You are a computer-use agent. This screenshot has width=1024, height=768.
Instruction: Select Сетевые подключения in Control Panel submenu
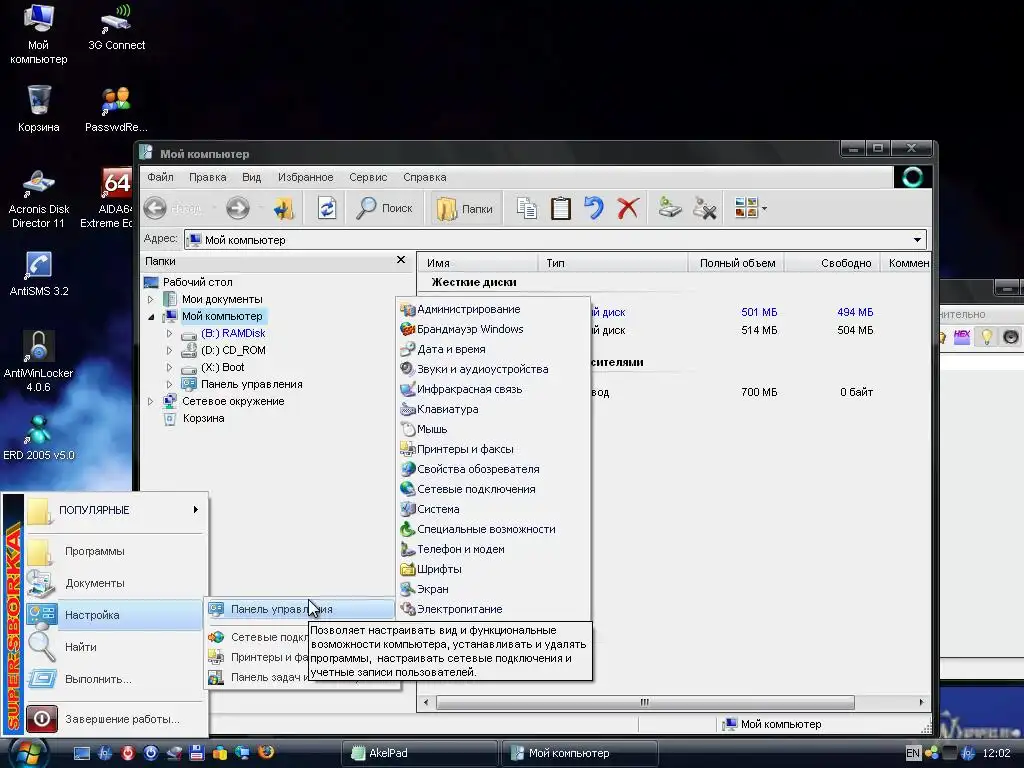(x=493, y=489)
